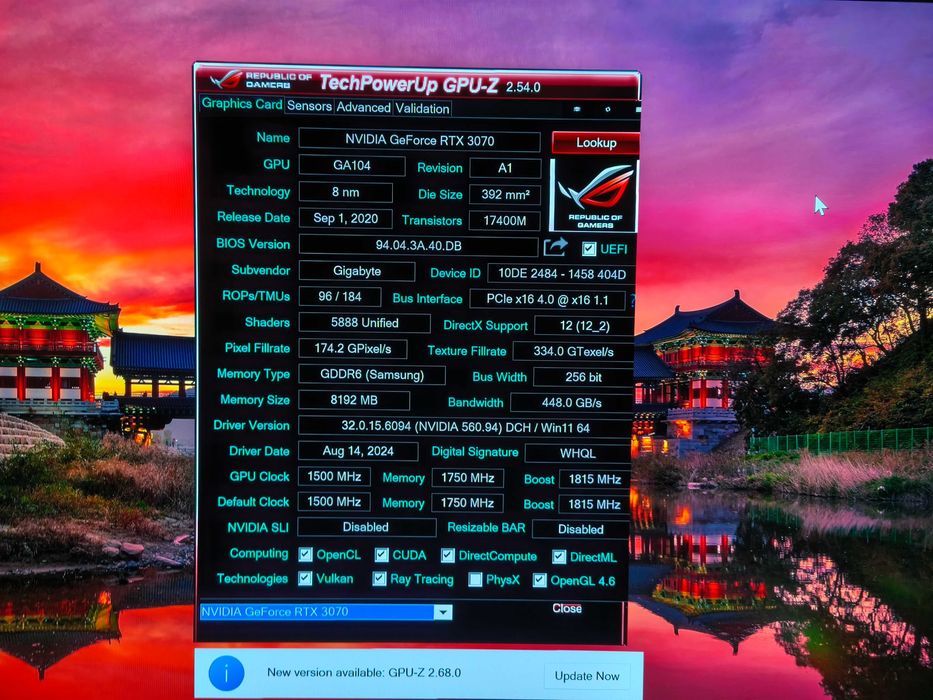Click the refresh icon beside the tabs
The width and height of the screenshot is (933, 700).
click(608, 110)
